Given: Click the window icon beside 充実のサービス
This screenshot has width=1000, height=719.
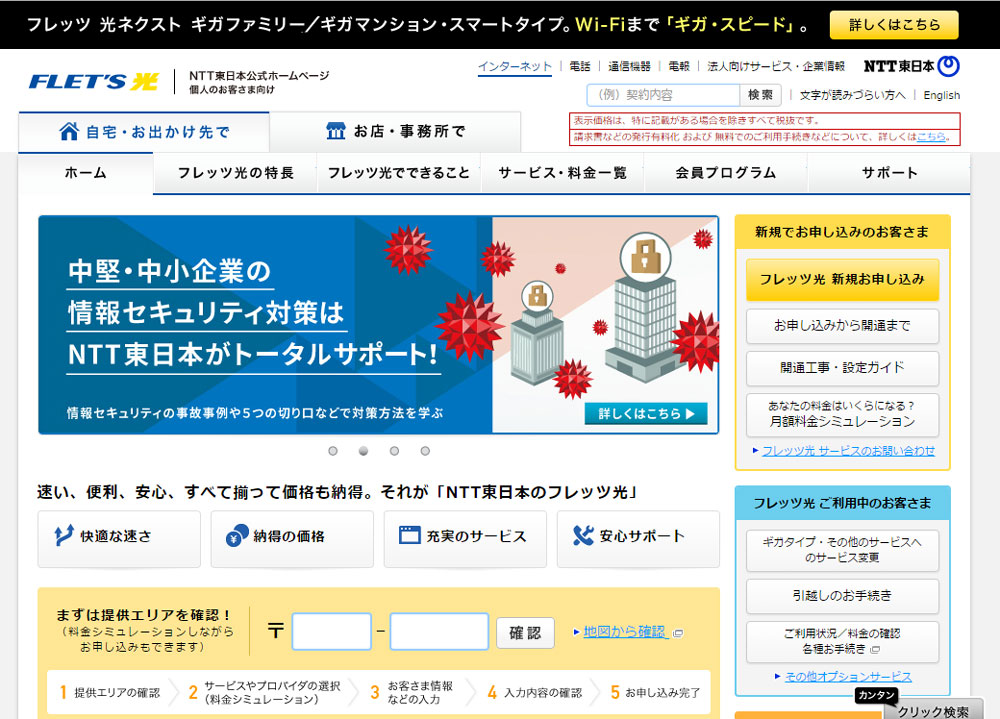Looking at the screenshot, I should tap(409, 535).
